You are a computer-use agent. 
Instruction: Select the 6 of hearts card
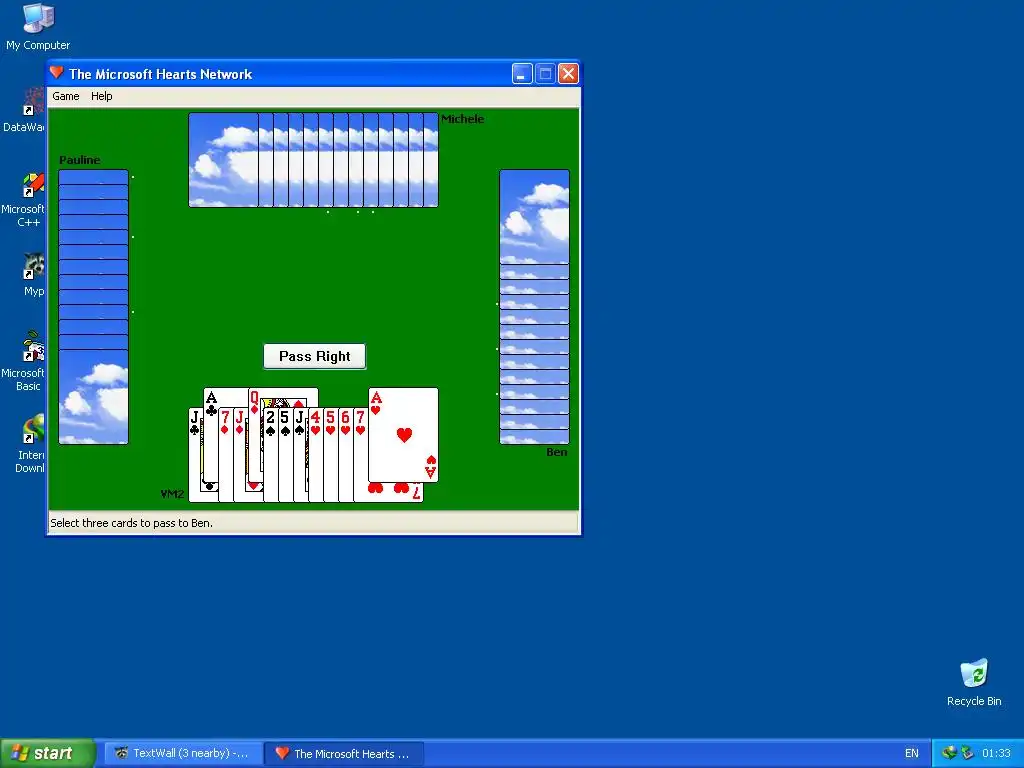coord(345,455)
